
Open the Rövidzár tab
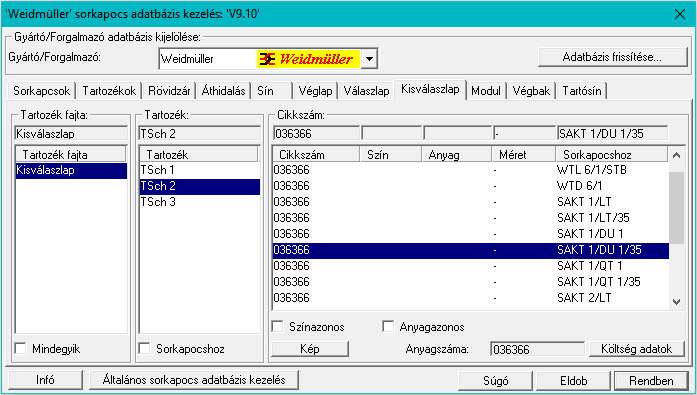[x=169, y=91]
